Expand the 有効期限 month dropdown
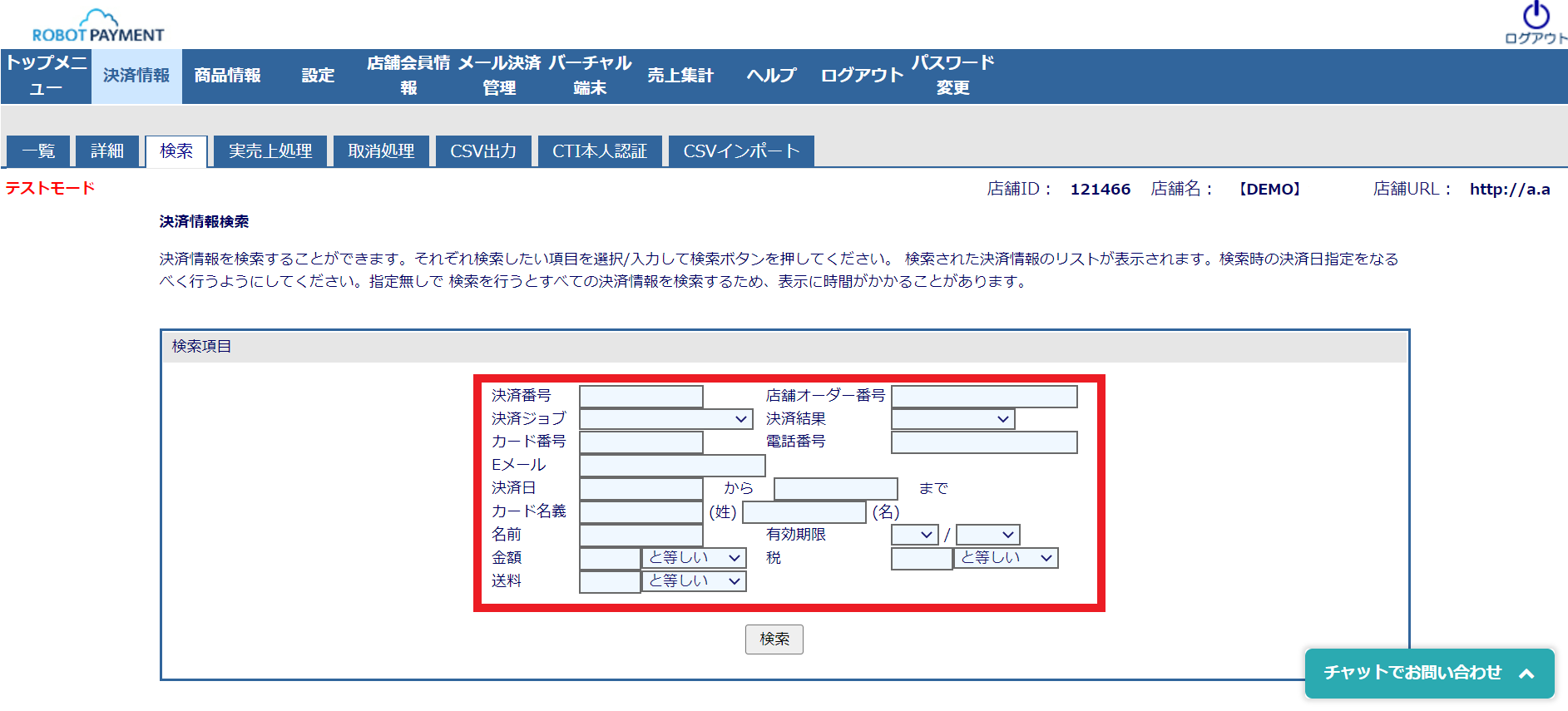 (914, 535)
